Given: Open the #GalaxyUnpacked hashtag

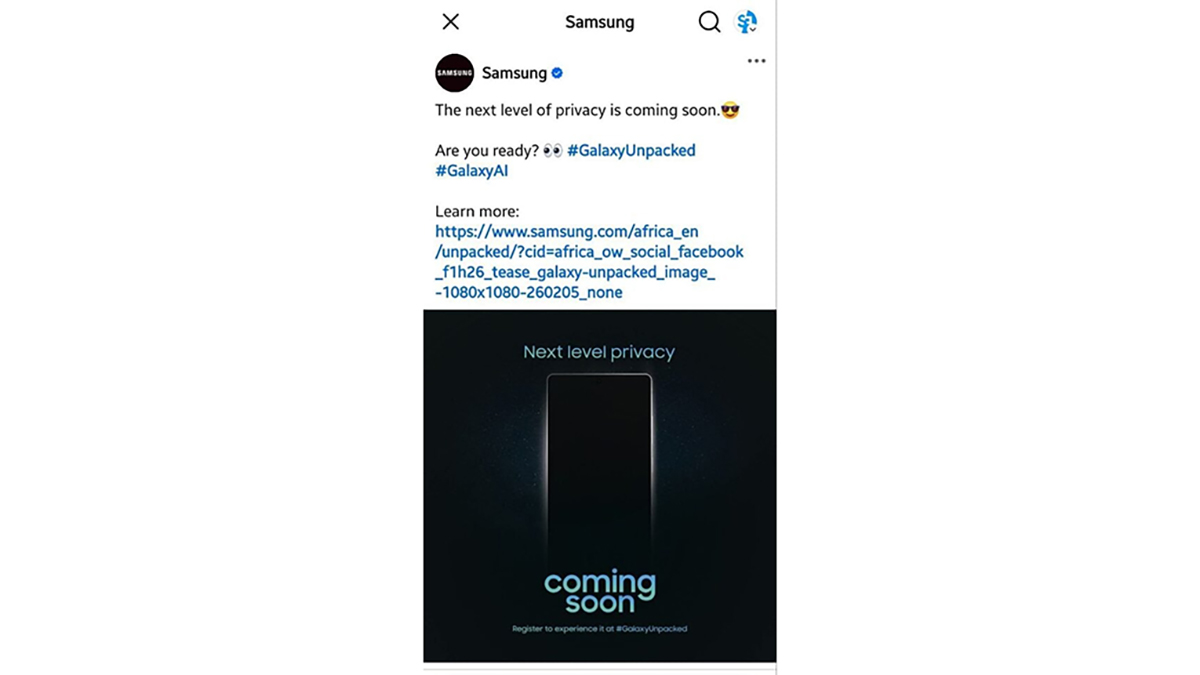Looking at the screenshot, I should (631, 150).
